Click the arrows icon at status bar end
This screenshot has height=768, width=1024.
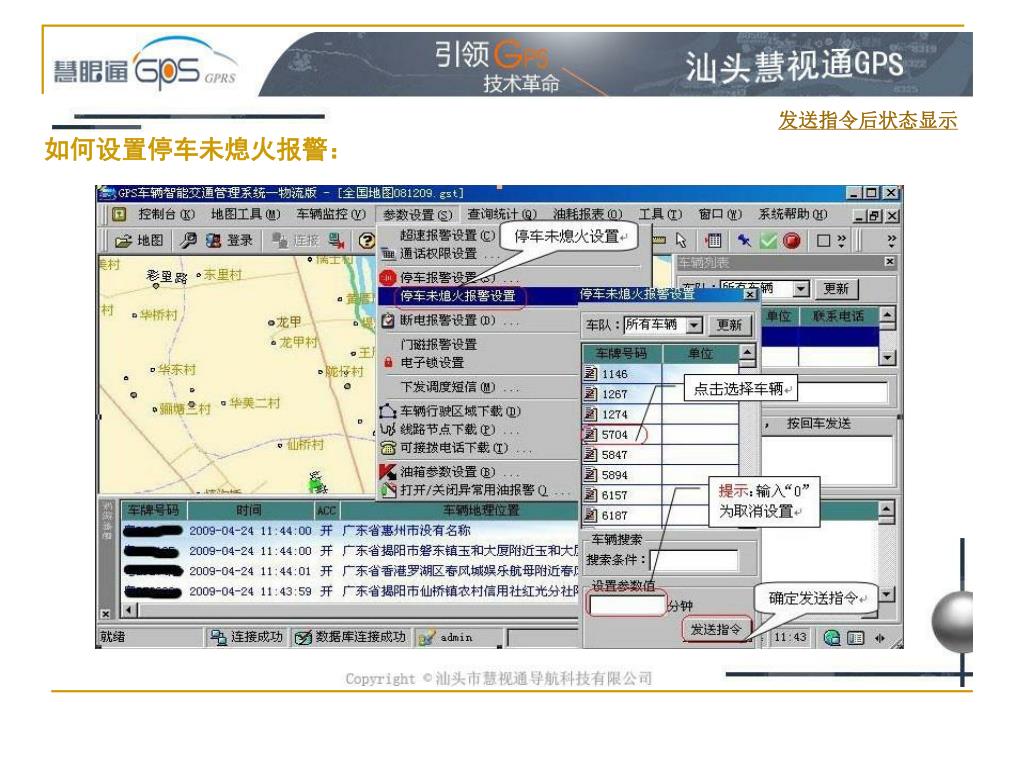click(880, 637)
